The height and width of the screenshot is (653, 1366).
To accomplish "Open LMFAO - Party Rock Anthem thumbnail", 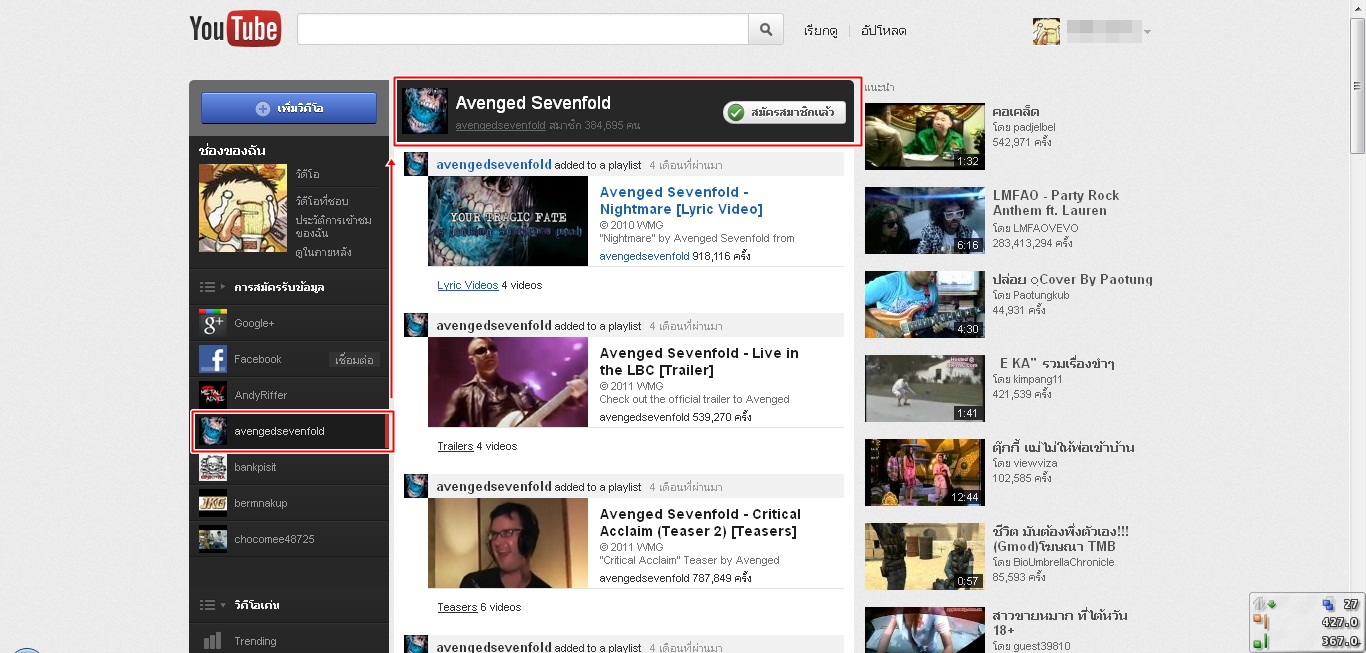I will (x=925, y=220).
